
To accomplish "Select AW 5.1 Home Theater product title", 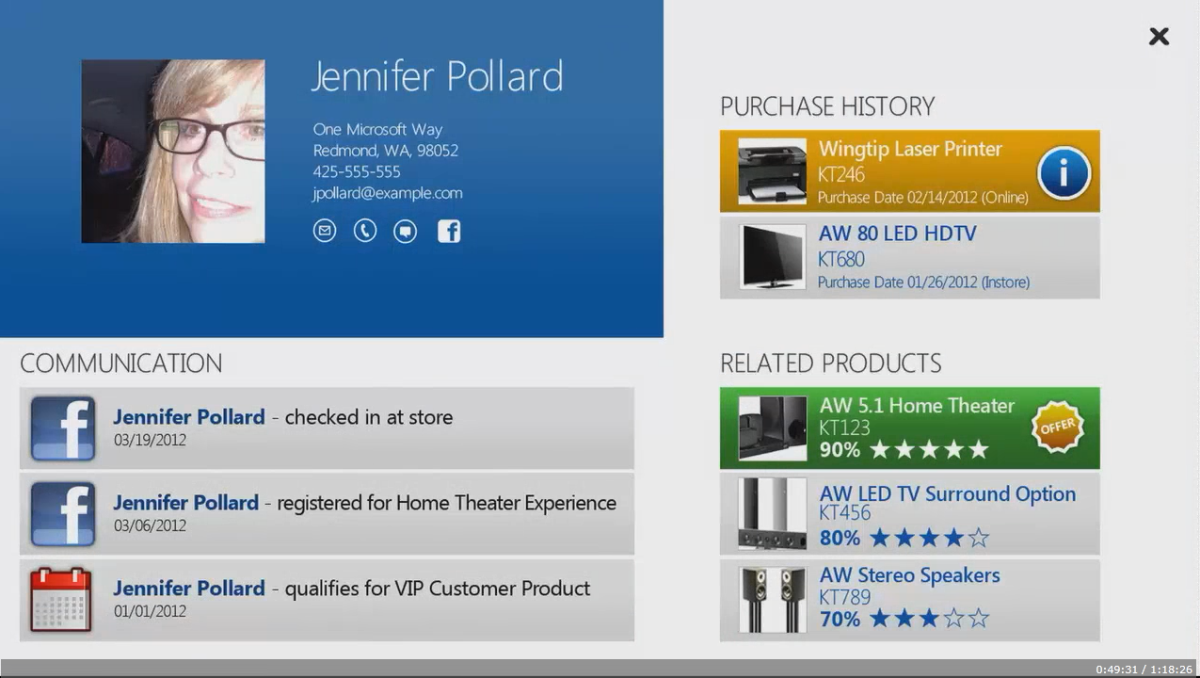I will pyautogui.click(x=916, y=405).
